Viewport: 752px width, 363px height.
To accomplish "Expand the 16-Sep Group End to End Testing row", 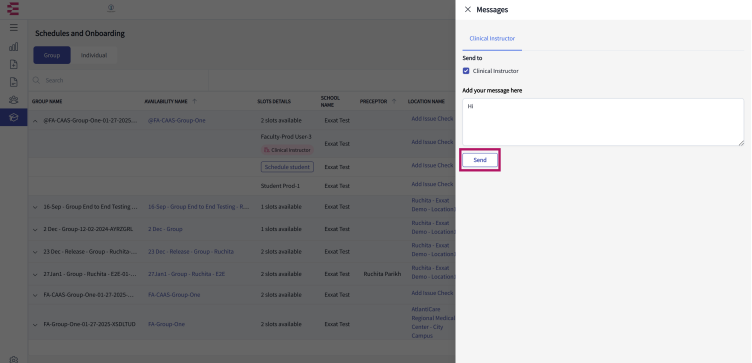I will pyautogui.click(x=35, y=207).
